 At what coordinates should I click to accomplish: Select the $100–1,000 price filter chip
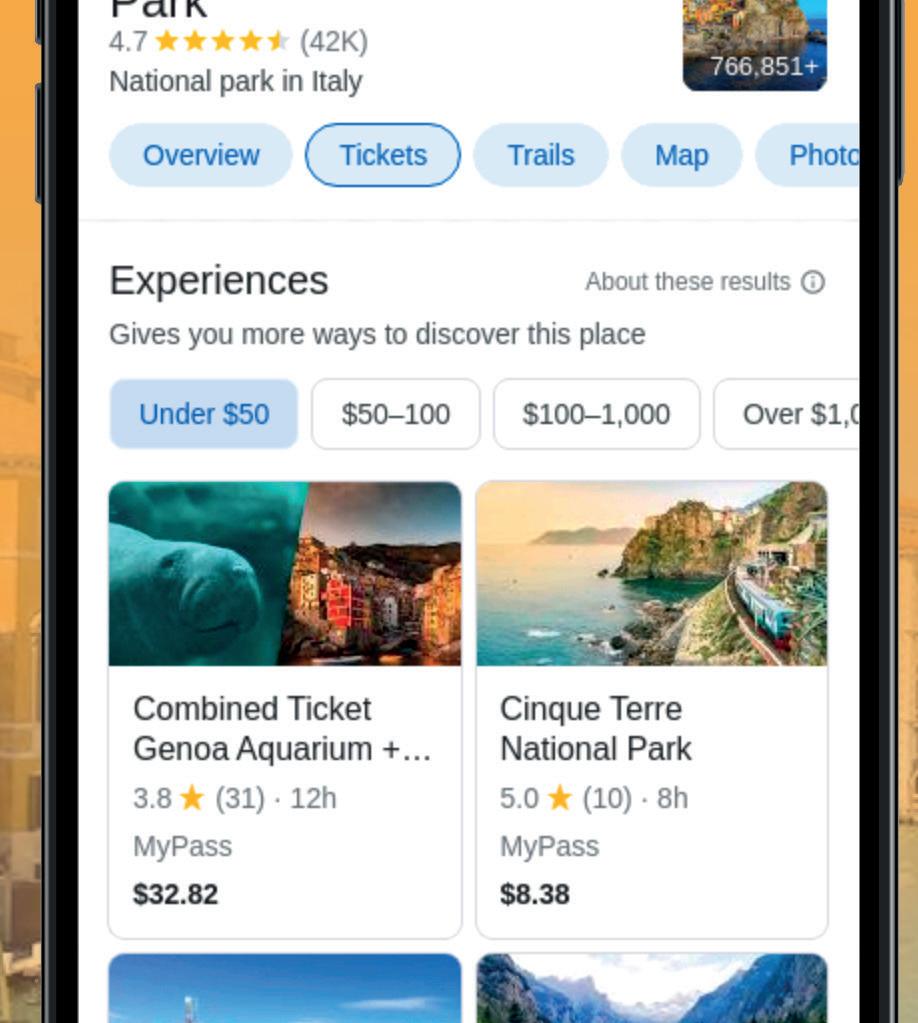tap(596, 414)
